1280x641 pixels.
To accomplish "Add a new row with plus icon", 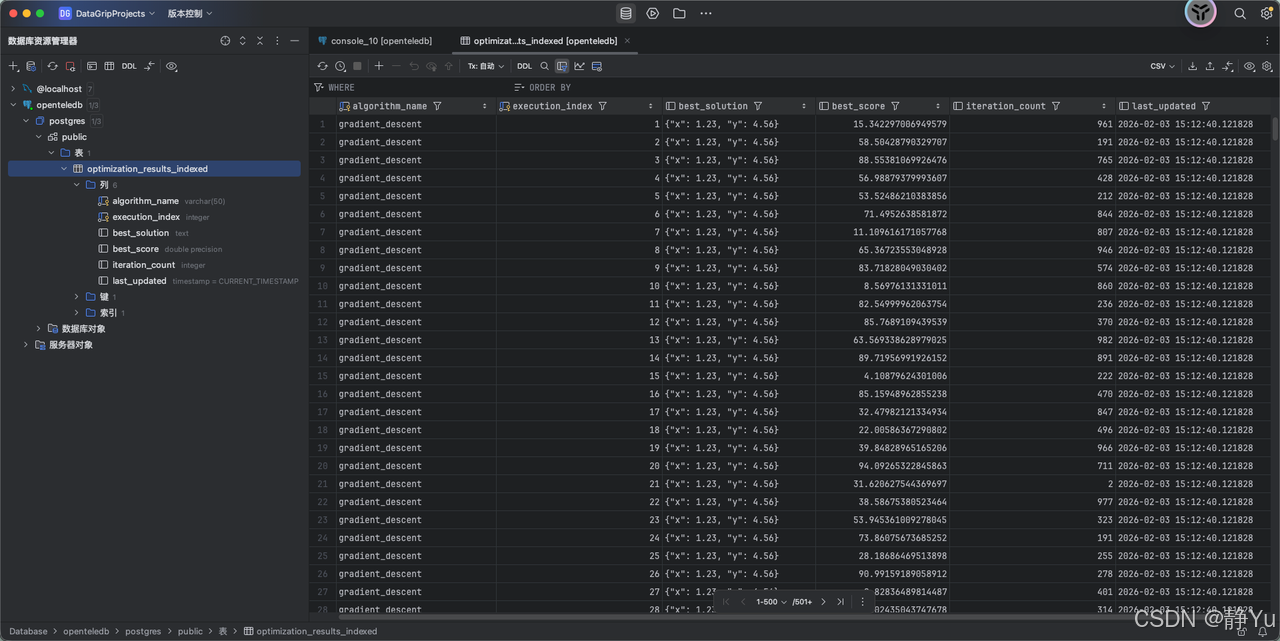I will 379,66.
